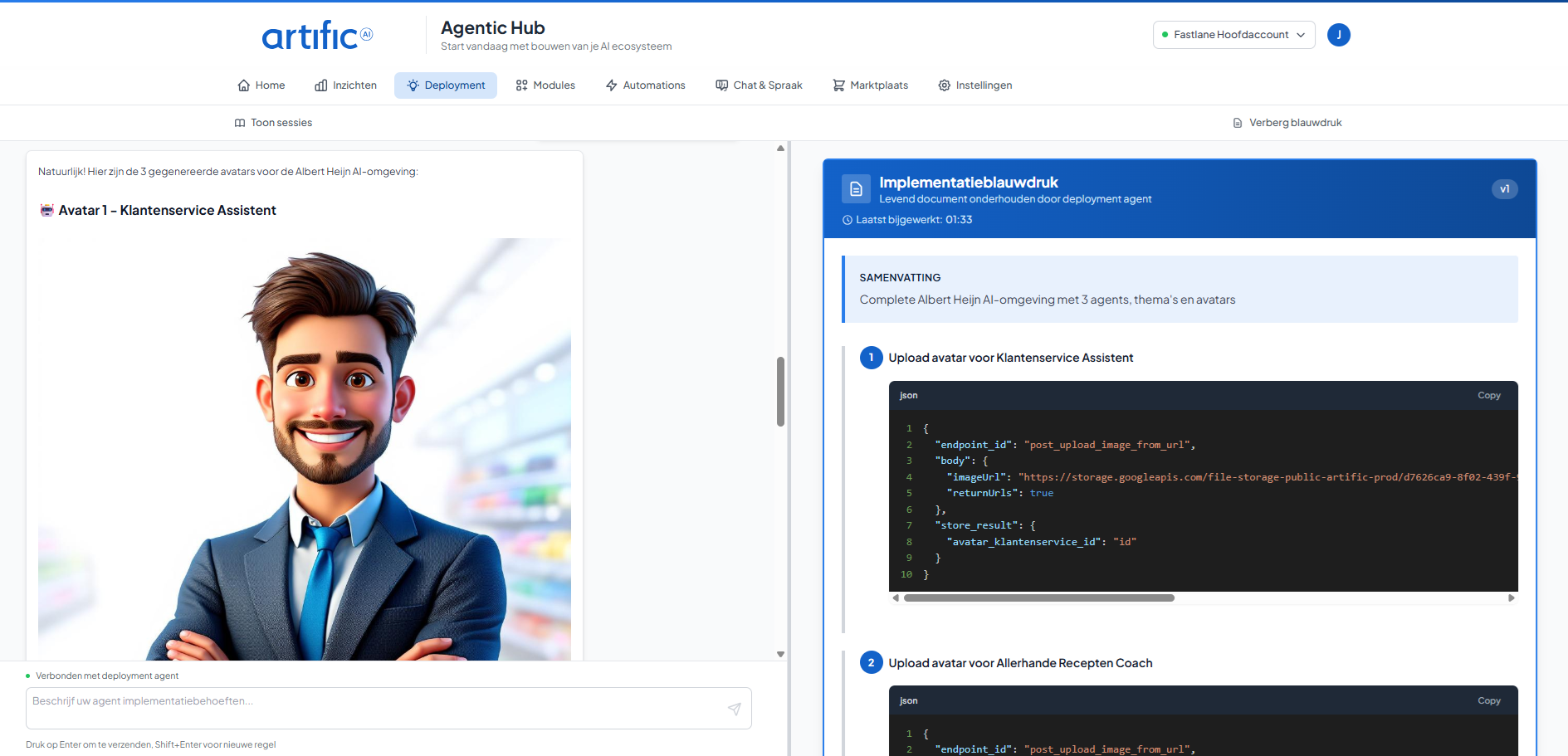The image size is (1568, 756).
Task: Expand the Fastlane Hoofdaccount dropdown
Action: tap(1233, 35)
